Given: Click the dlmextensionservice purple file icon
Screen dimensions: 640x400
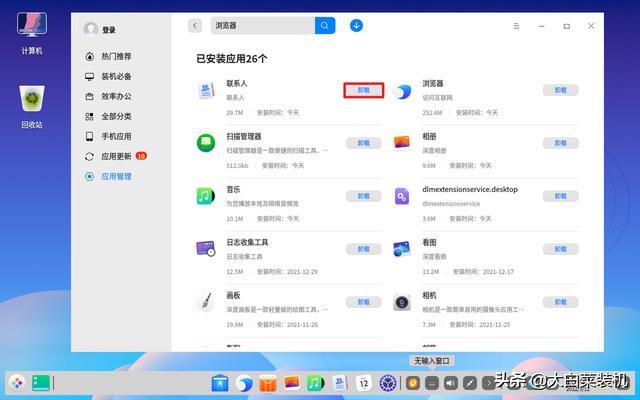Looking at the screenshot, I should coord(402,196).
